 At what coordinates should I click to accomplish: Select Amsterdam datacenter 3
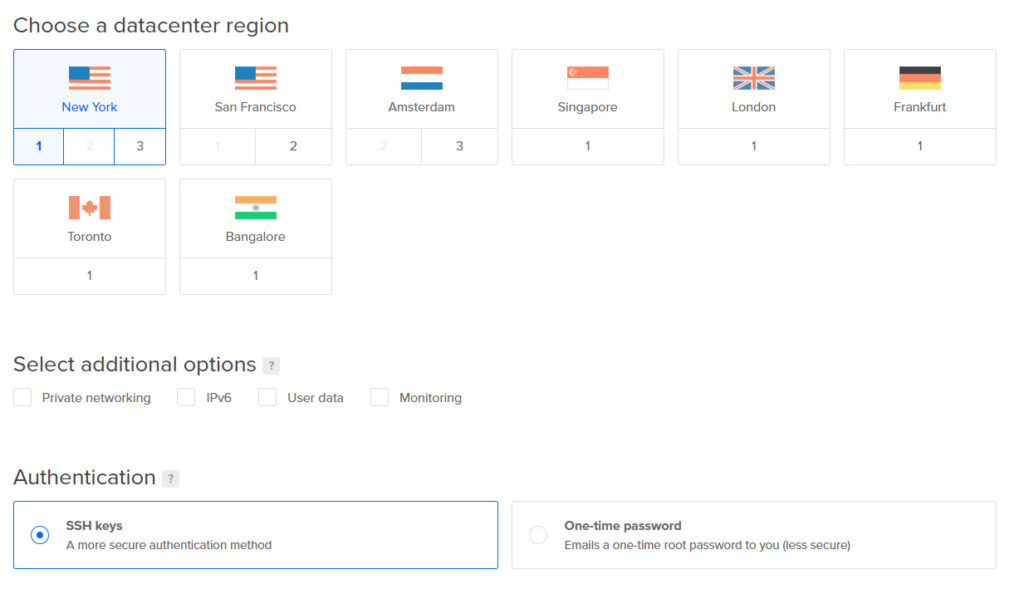459,146
